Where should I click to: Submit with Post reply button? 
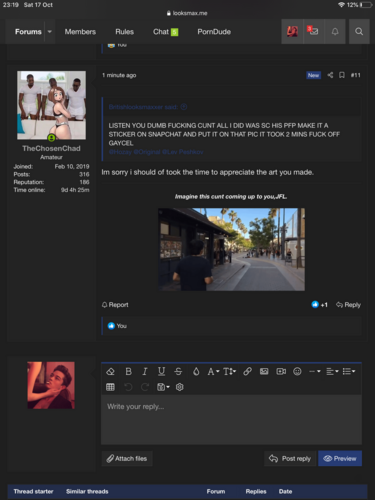(x=290, y=459)
